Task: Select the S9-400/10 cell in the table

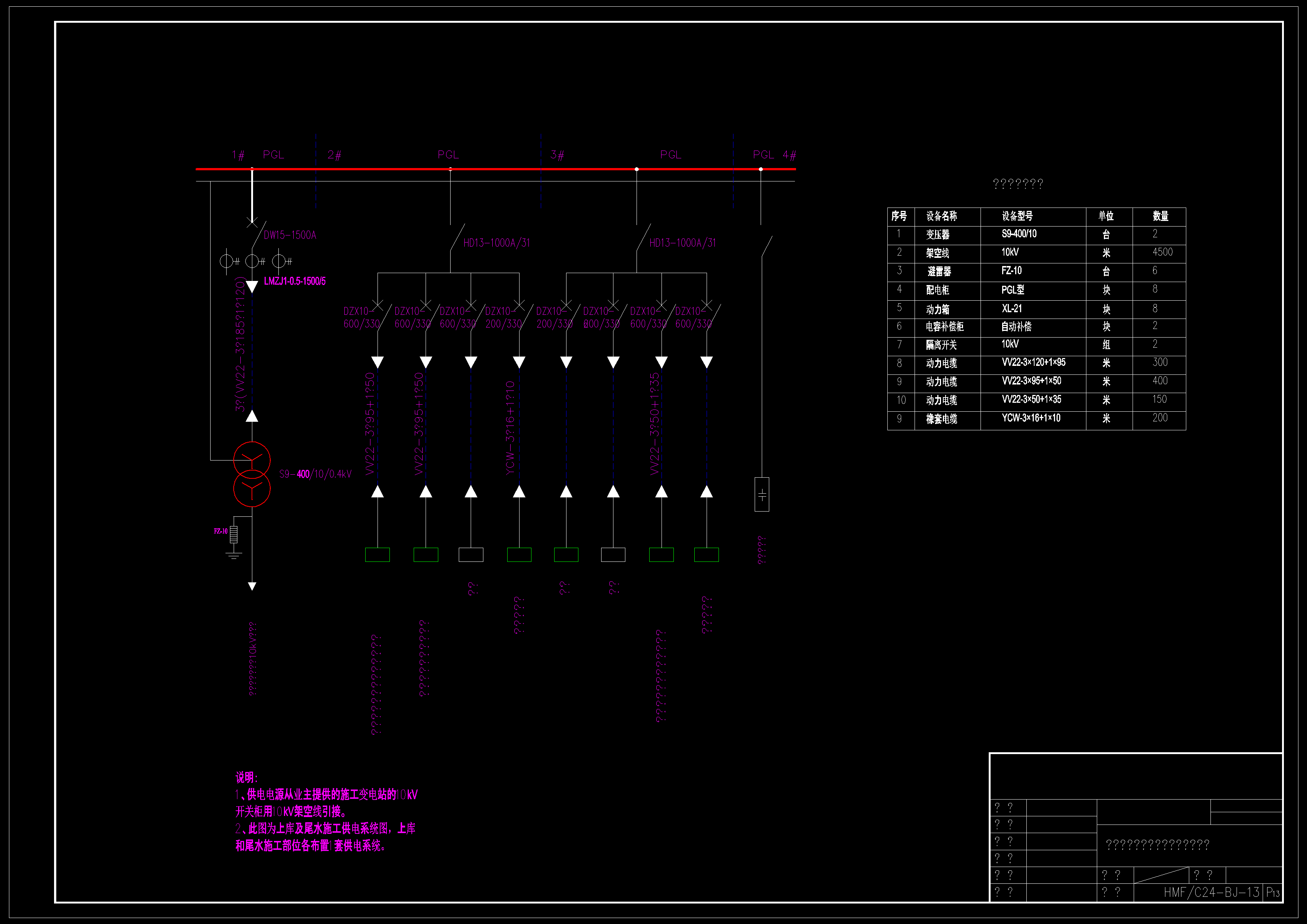Action: click(x=1019, y=234)
